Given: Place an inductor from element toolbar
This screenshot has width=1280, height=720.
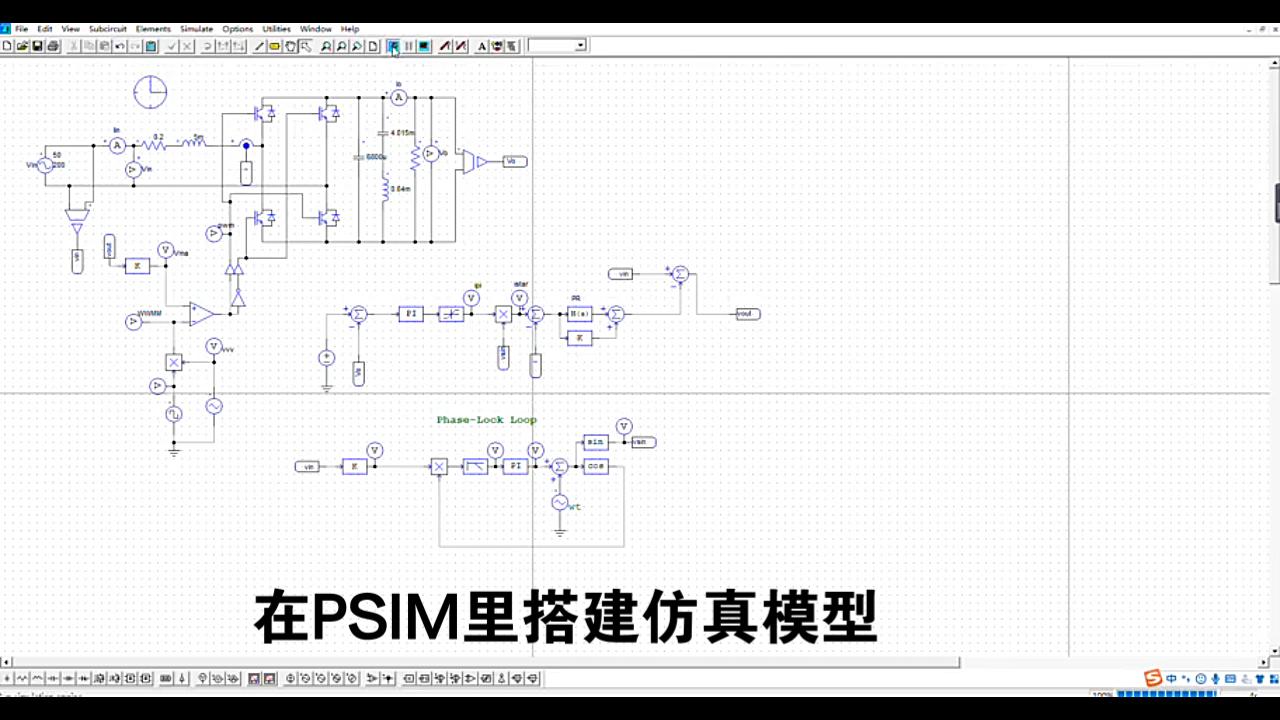Looking at the screenshot, I should pyautogui.click(x=37, y=679).
